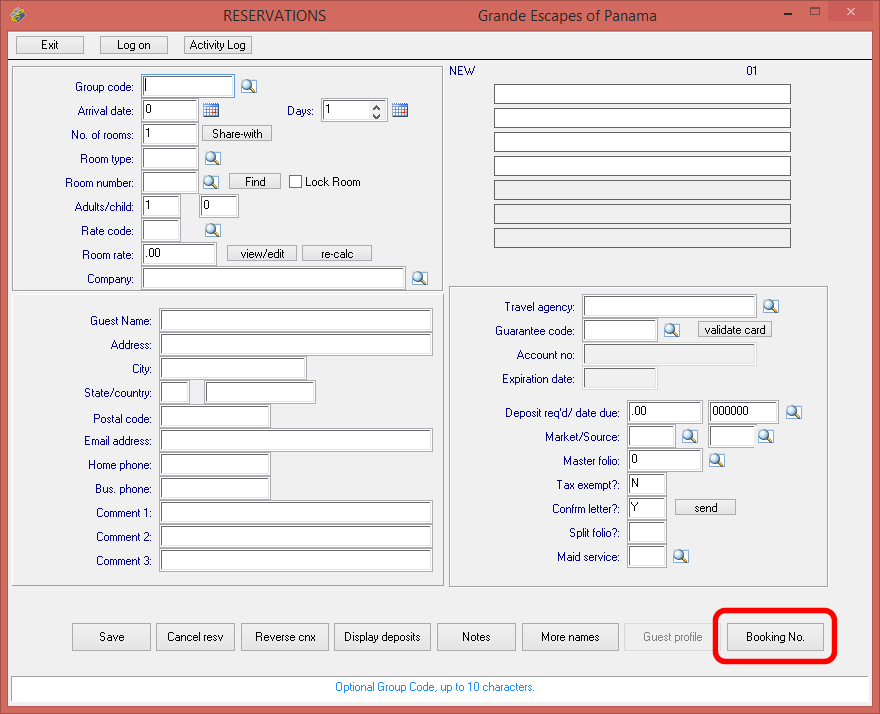Click the Exit button
Screen dimensions: 880x714
click(x=50, y=45)
